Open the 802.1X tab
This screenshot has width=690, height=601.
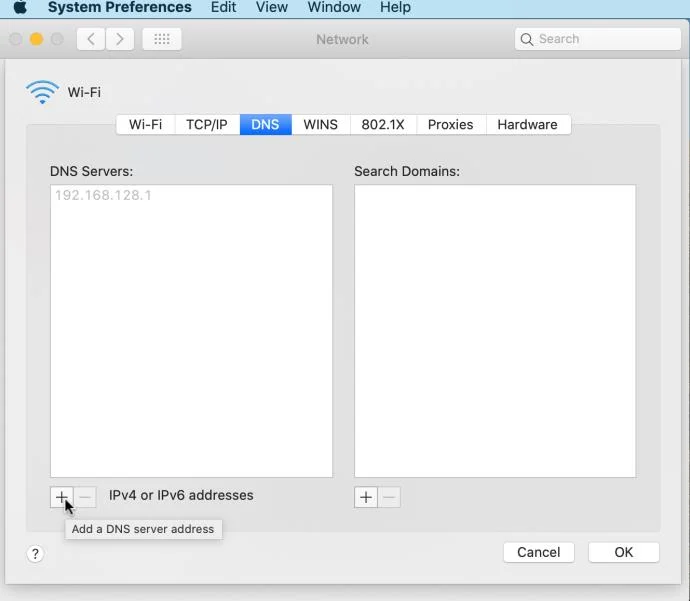(383, 125)
